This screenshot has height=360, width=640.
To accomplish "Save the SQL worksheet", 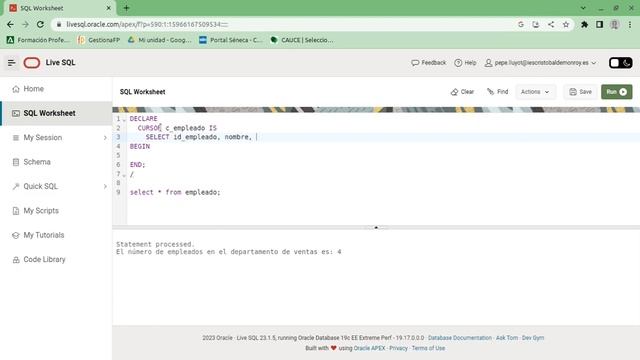I will tap(580, 92).
